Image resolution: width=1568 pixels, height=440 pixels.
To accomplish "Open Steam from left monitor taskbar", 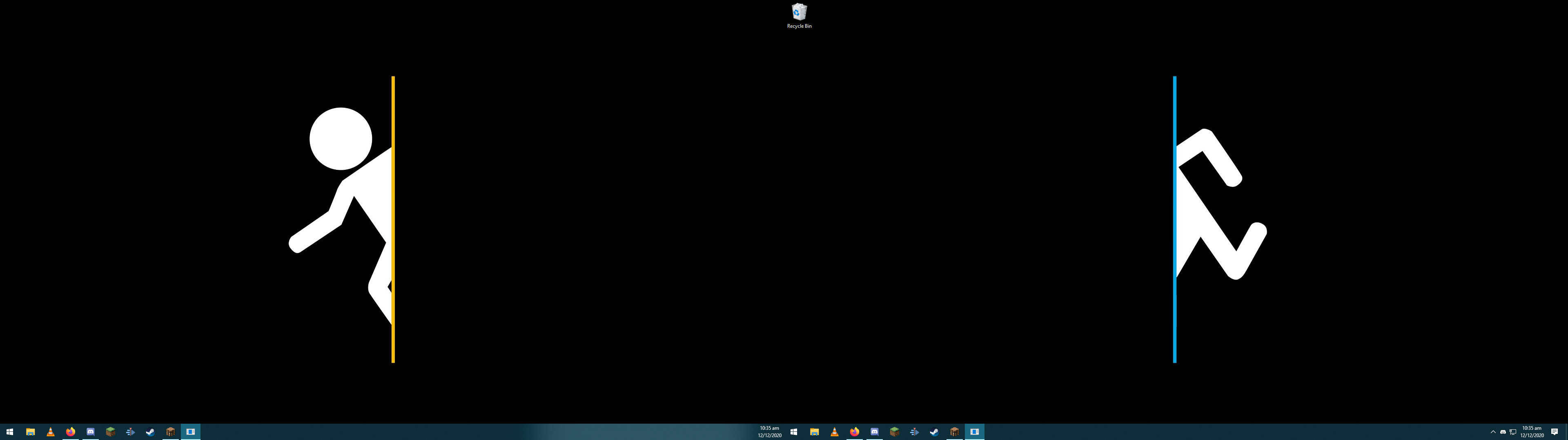I will [150, 432].
